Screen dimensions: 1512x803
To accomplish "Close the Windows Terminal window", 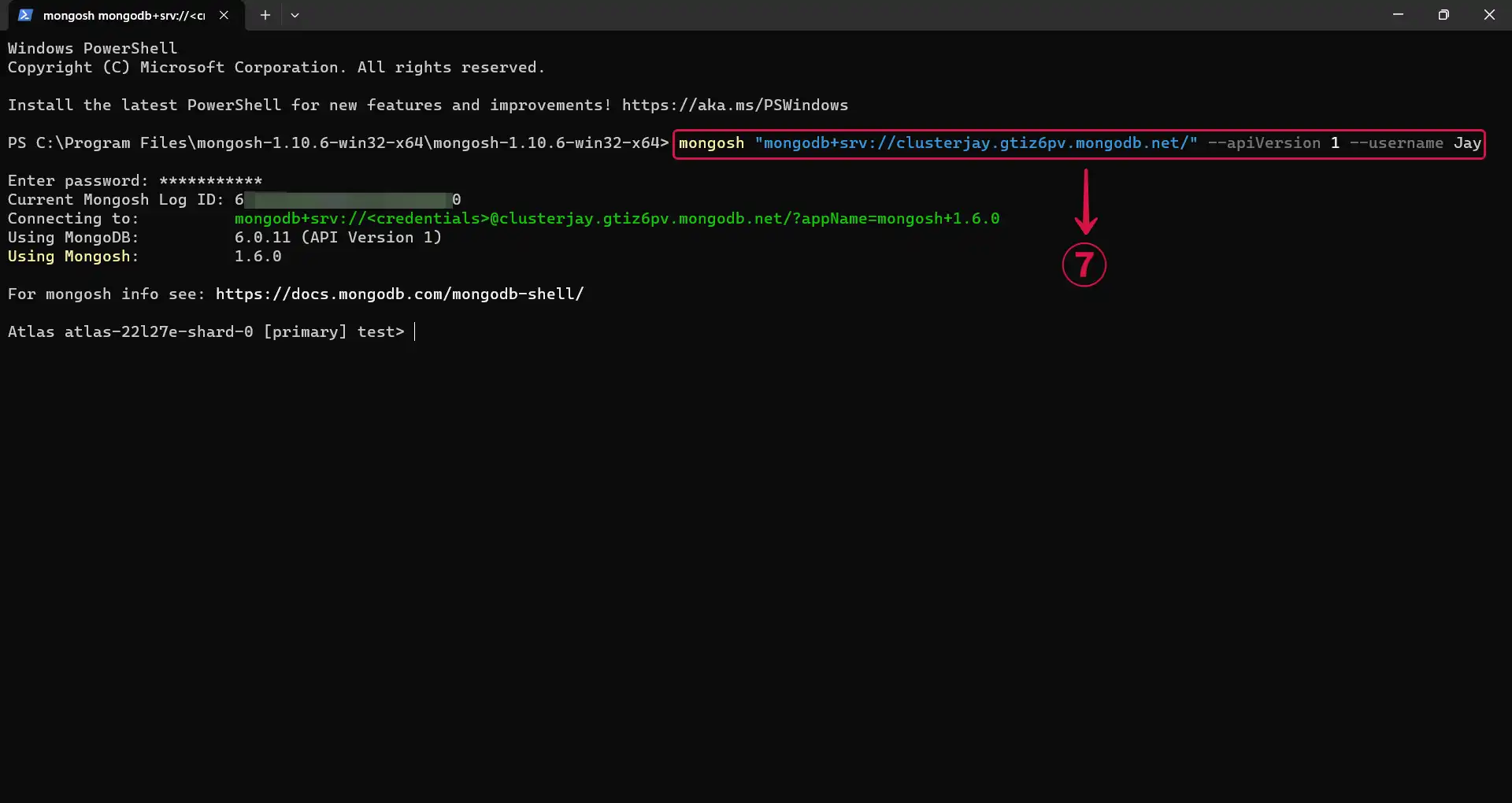I will click(1489, 14).
